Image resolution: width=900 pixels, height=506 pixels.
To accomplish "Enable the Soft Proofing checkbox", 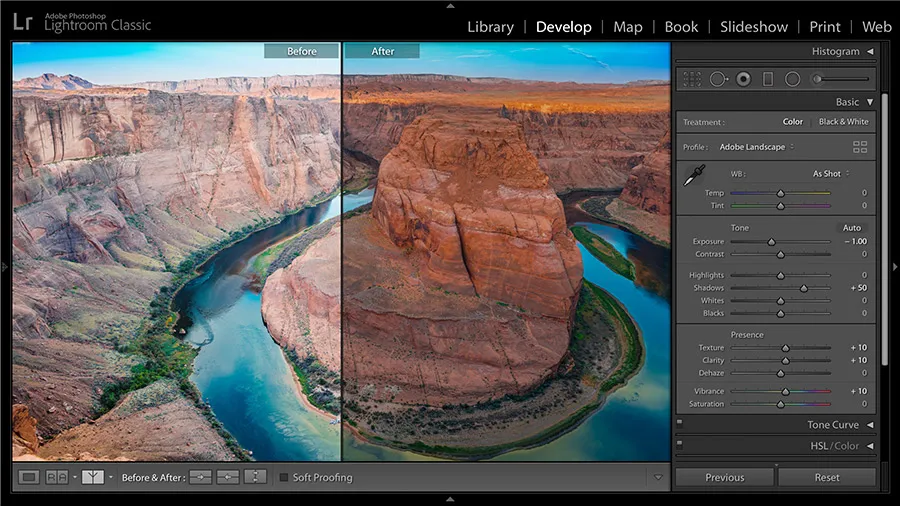I will [284, 478].
